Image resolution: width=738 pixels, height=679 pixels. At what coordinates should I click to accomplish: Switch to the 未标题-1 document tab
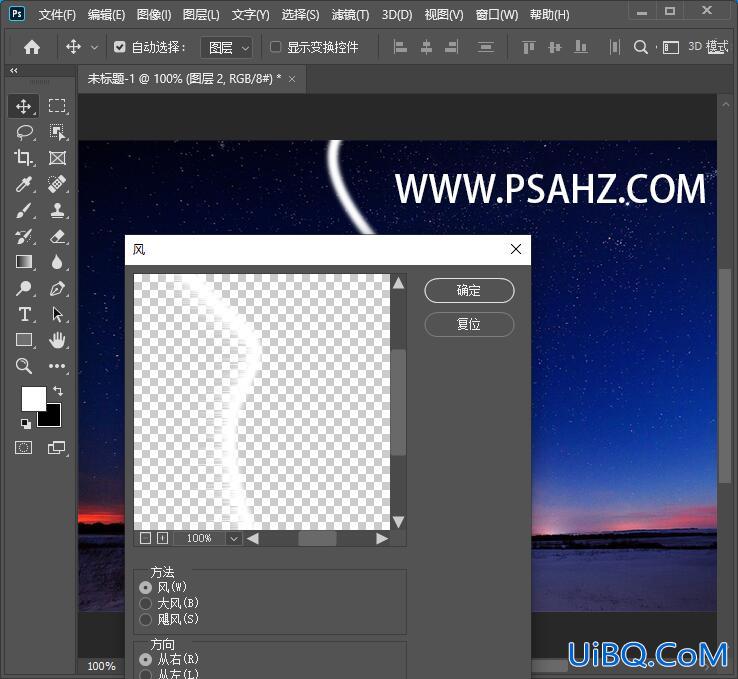pos(184,79)
